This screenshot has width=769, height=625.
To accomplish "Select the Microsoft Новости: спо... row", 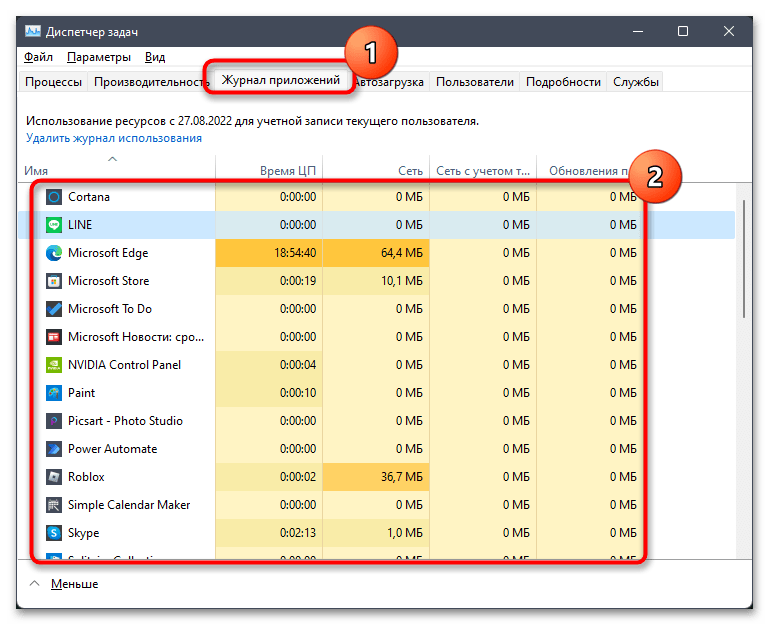I will tap(136, 337).
